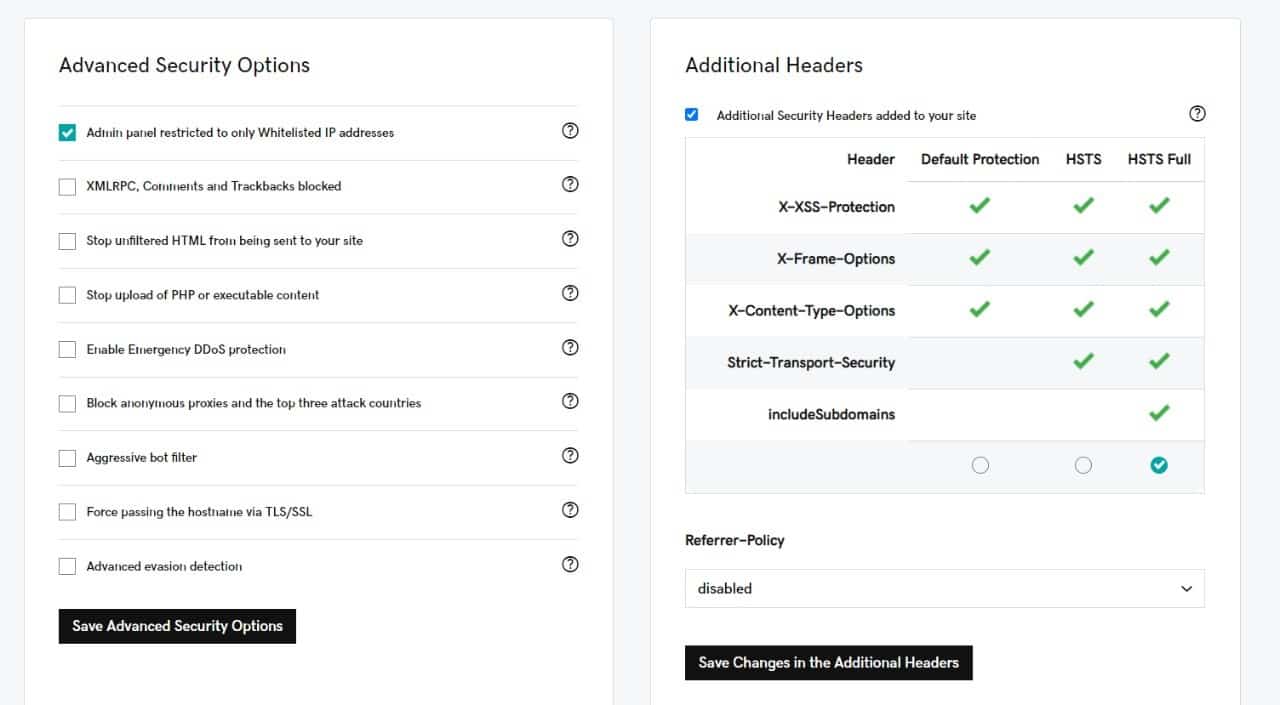The image size is (1280, 705).
Task: Open help for Admin panel IP restriction
Action: point(570,131)
